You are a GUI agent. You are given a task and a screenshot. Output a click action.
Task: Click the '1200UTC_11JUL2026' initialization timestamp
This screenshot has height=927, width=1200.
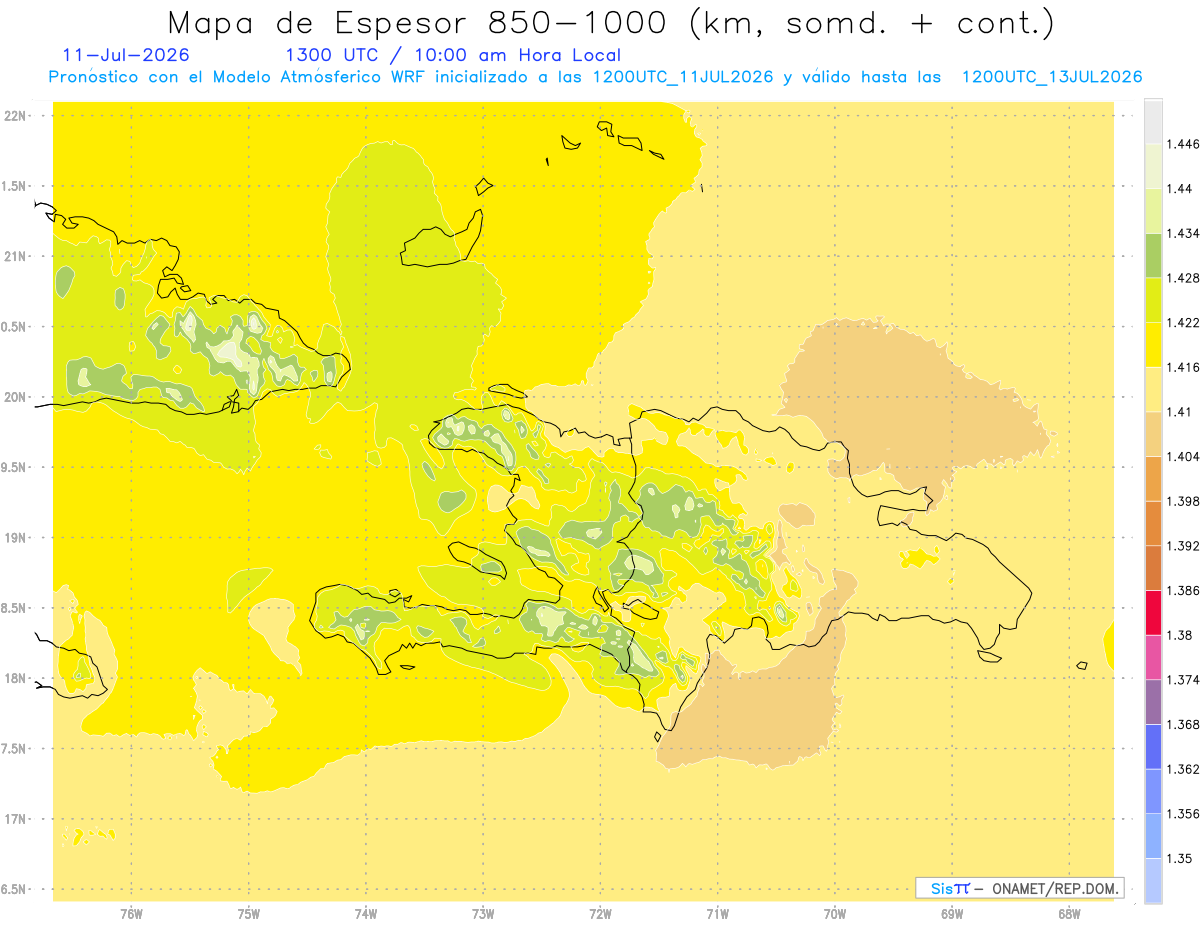pos(683,77)
